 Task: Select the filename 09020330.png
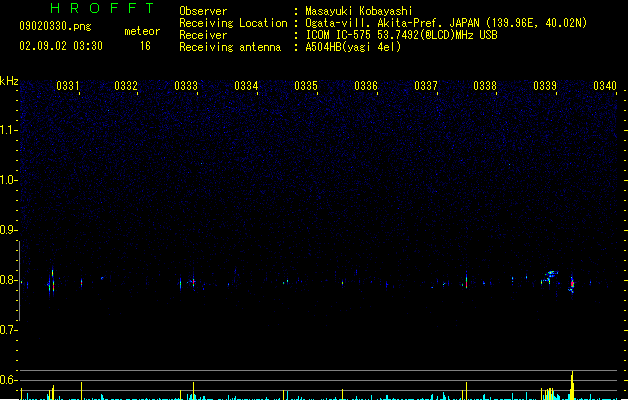click(55, 26)
